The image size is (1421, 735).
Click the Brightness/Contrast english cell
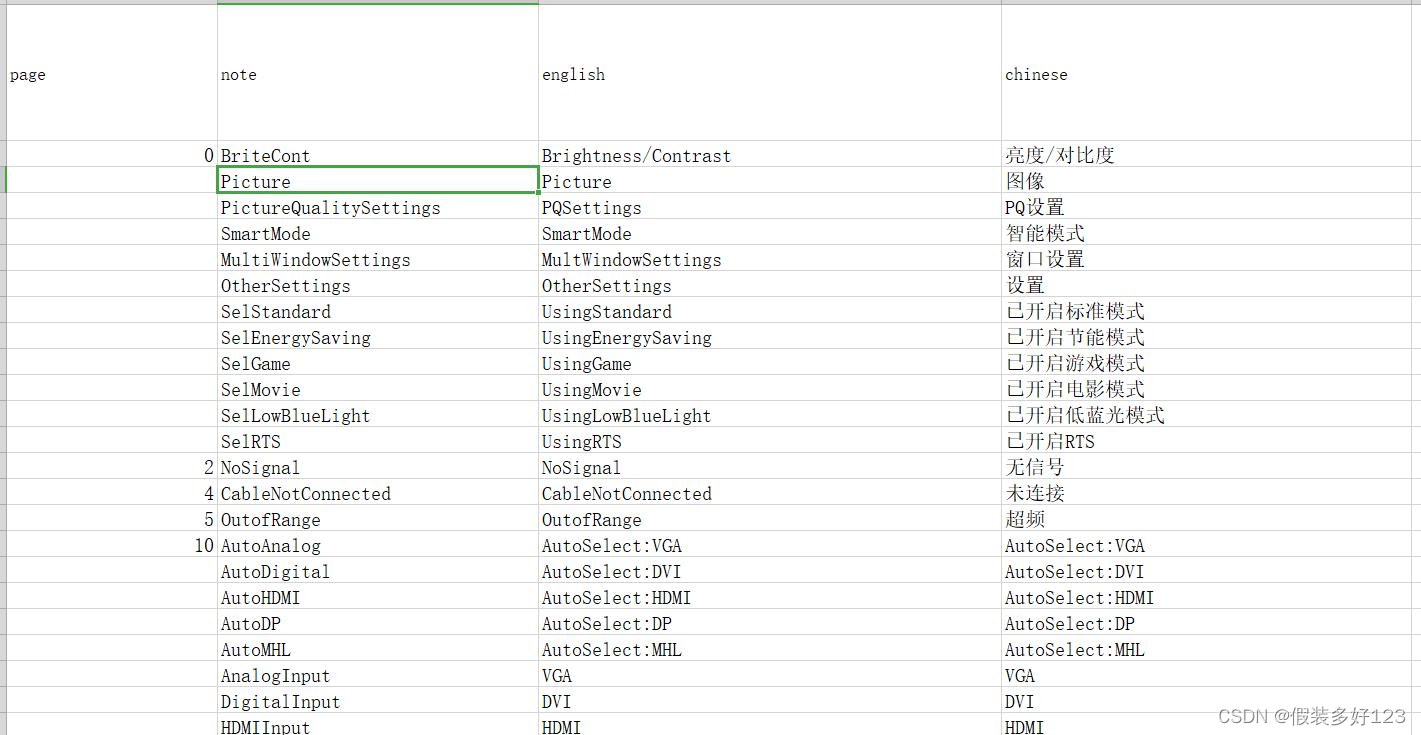pyautogui.click(x=770, y=155)
